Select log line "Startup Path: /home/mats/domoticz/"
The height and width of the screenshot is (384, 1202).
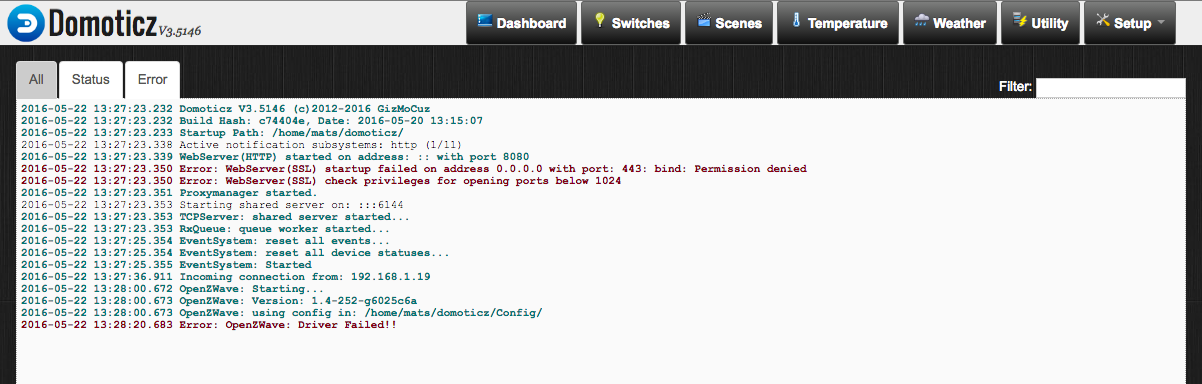pyautogui.click(x=212, y=132)
